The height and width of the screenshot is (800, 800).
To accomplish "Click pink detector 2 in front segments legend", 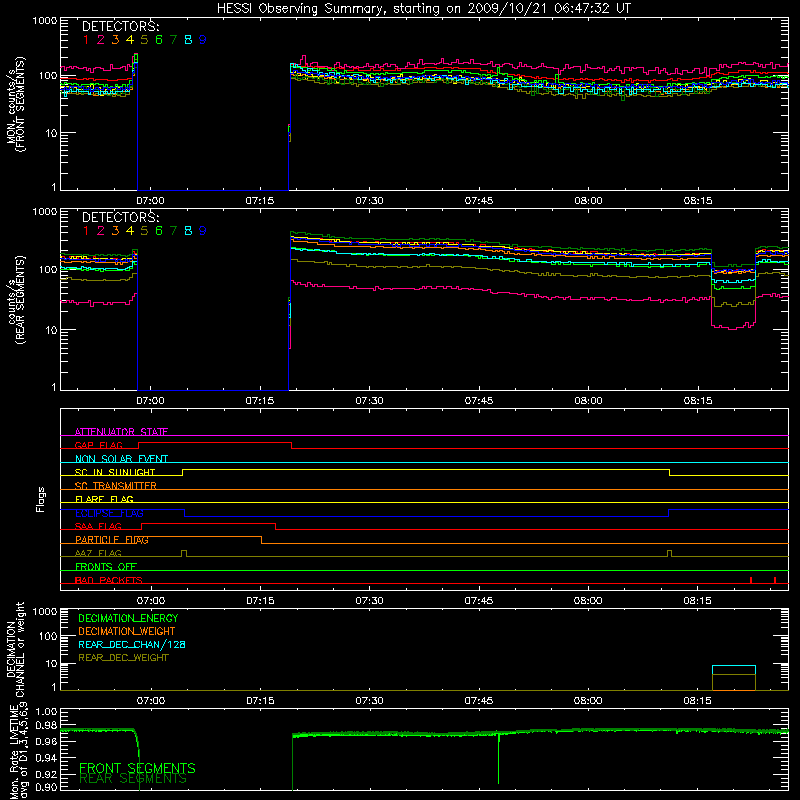I will tap(101, 40).
